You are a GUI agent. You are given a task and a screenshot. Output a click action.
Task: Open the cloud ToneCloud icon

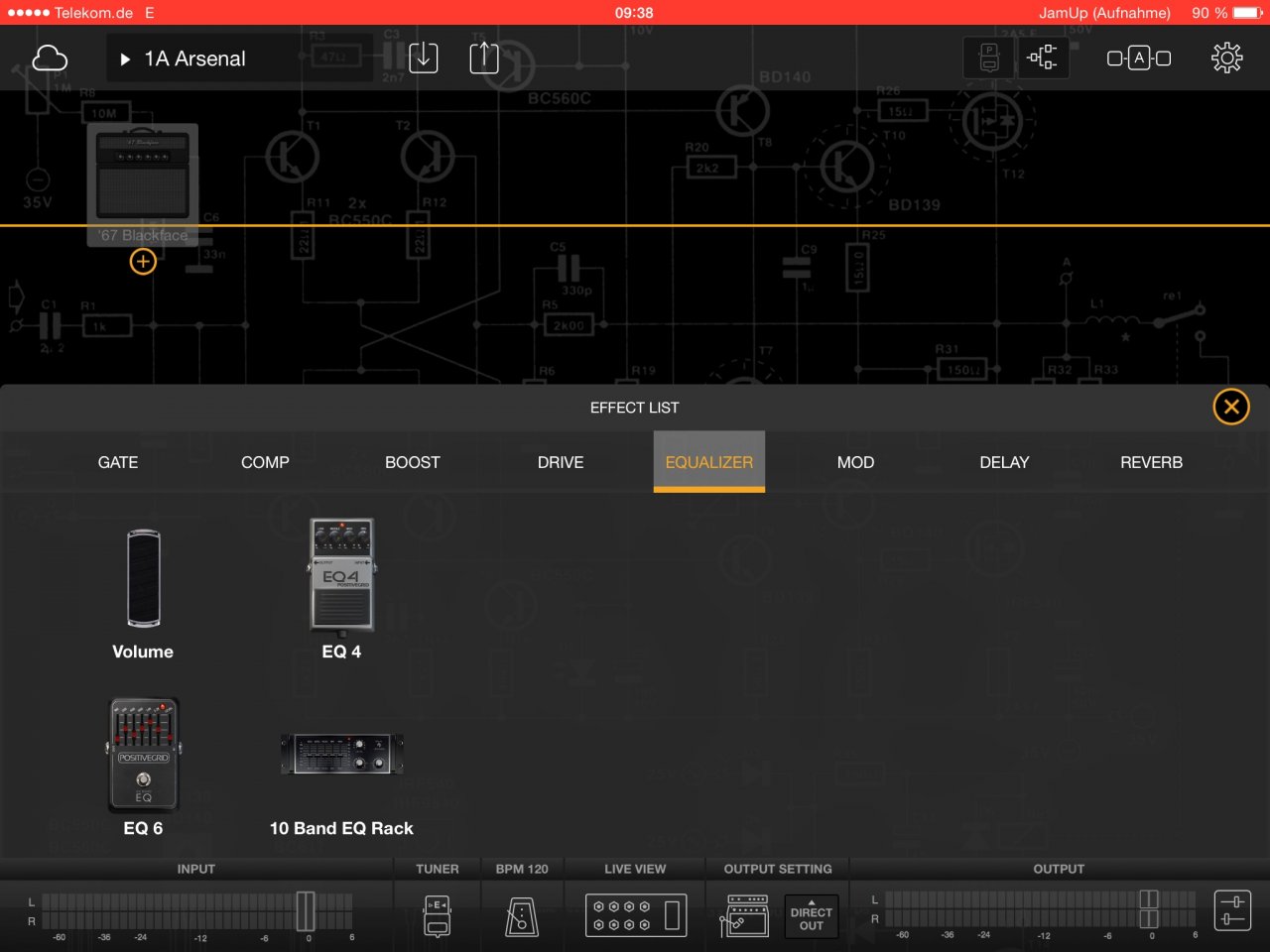50,59
